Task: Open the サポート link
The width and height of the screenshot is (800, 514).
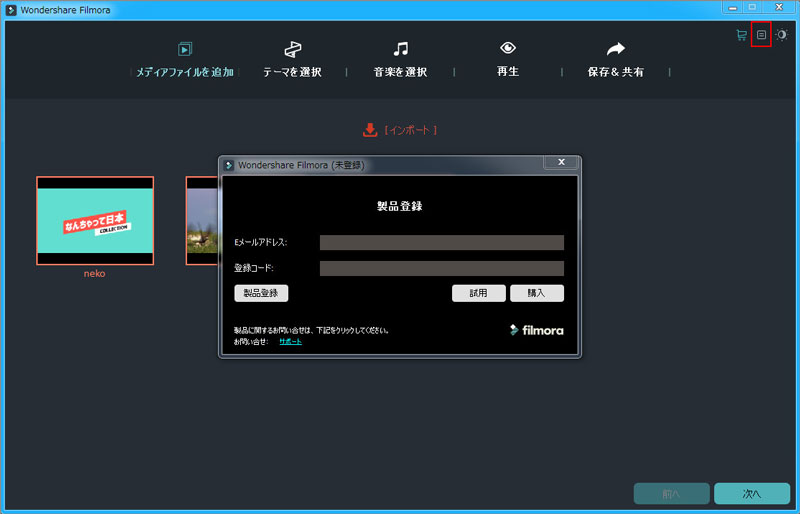Action: [290, 341]
